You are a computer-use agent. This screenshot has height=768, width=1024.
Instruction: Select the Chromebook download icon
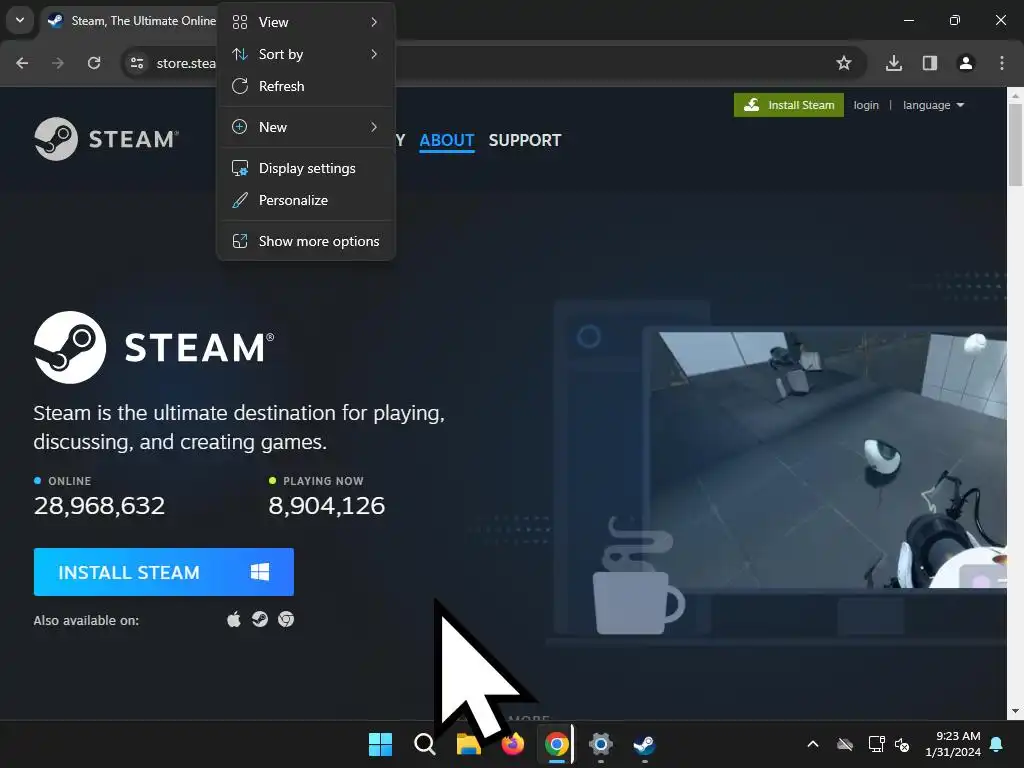click(x=286, y=619)
